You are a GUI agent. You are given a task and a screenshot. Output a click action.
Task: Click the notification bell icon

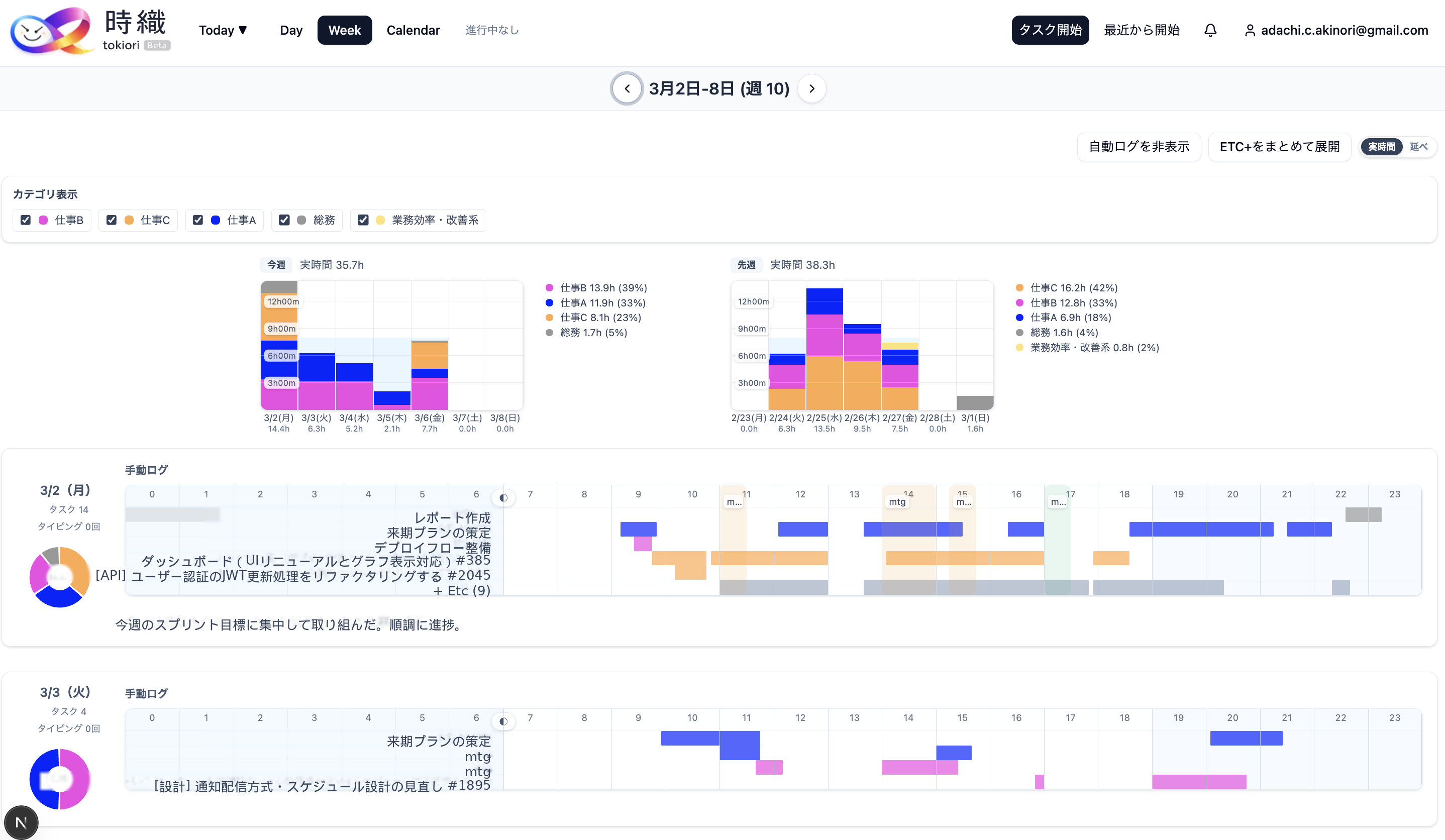[1210, 30]
